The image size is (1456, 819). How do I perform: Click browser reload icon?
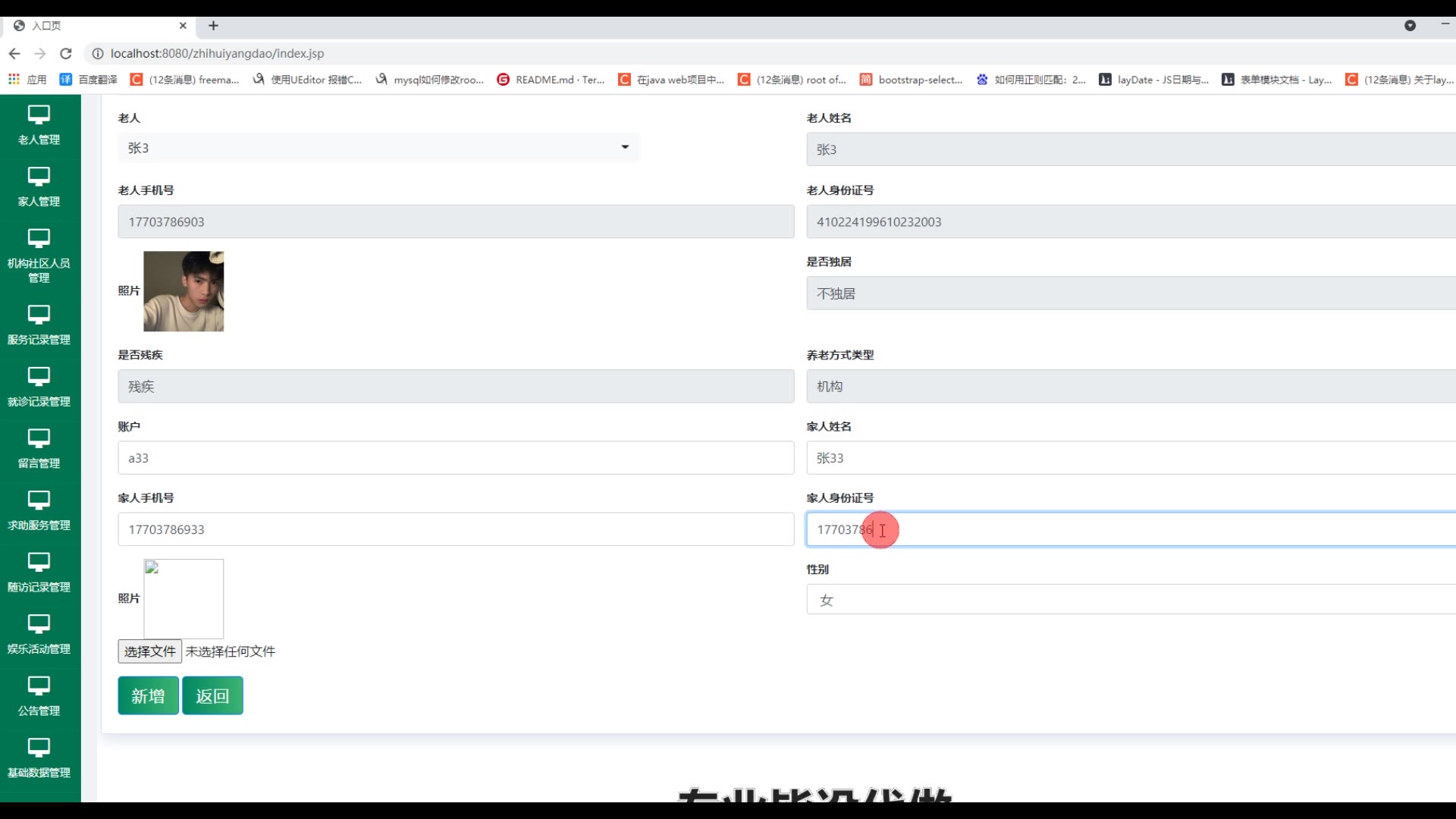[x=66, y=54]
